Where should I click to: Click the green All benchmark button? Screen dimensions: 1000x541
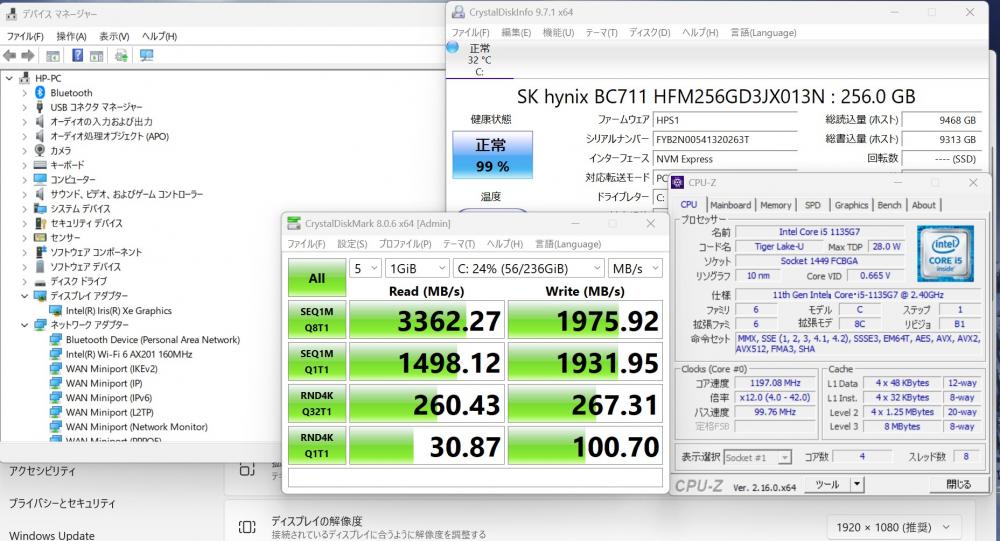(x=316, y=277)
